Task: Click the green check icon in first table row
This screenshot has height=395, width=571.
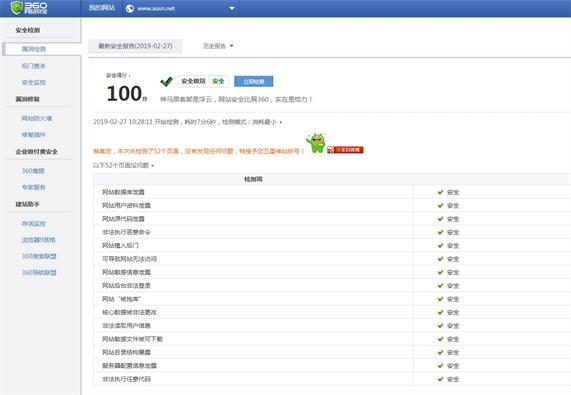Action: click(x=440, y=192)
